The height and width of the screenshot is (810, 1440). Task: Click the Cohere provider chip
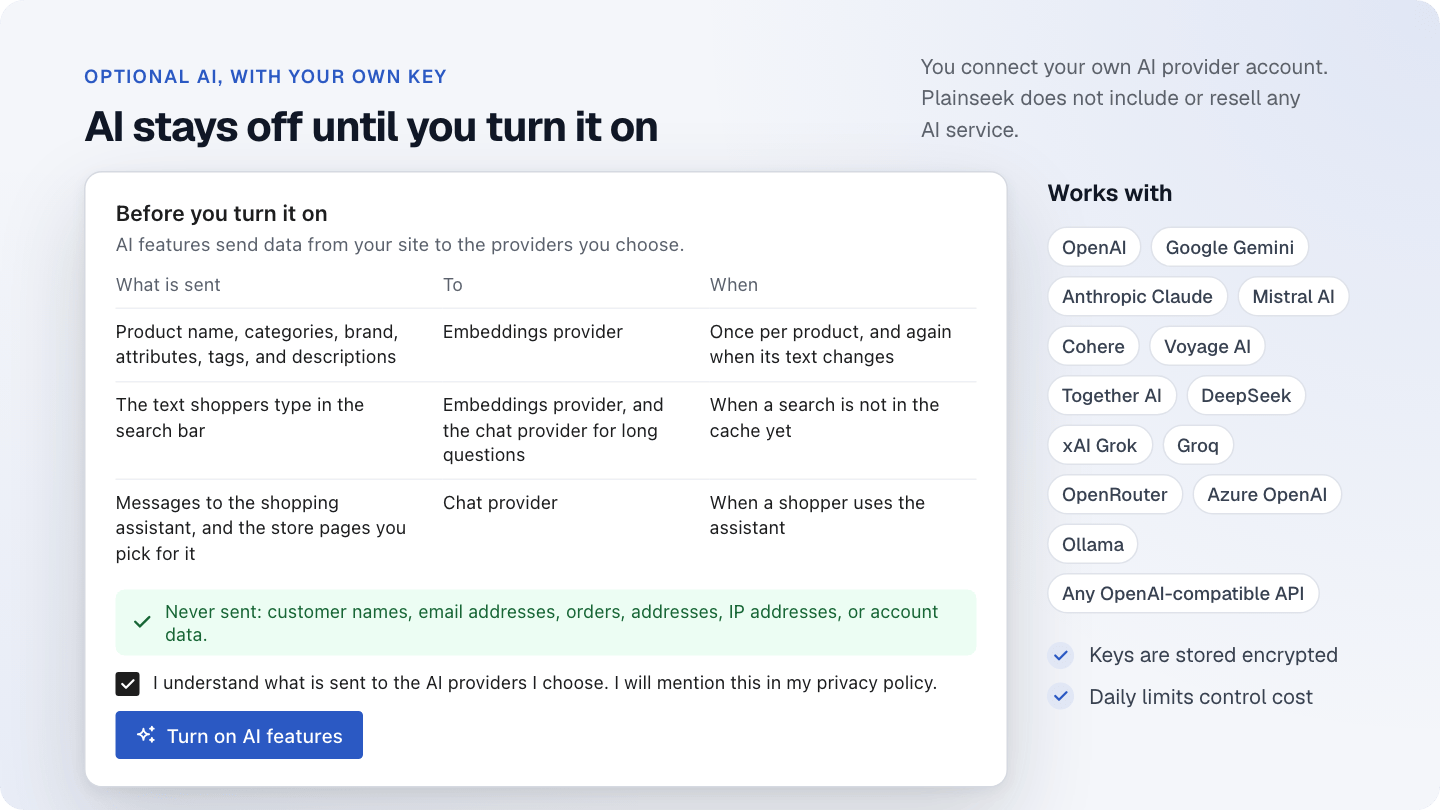point(1093,346)
